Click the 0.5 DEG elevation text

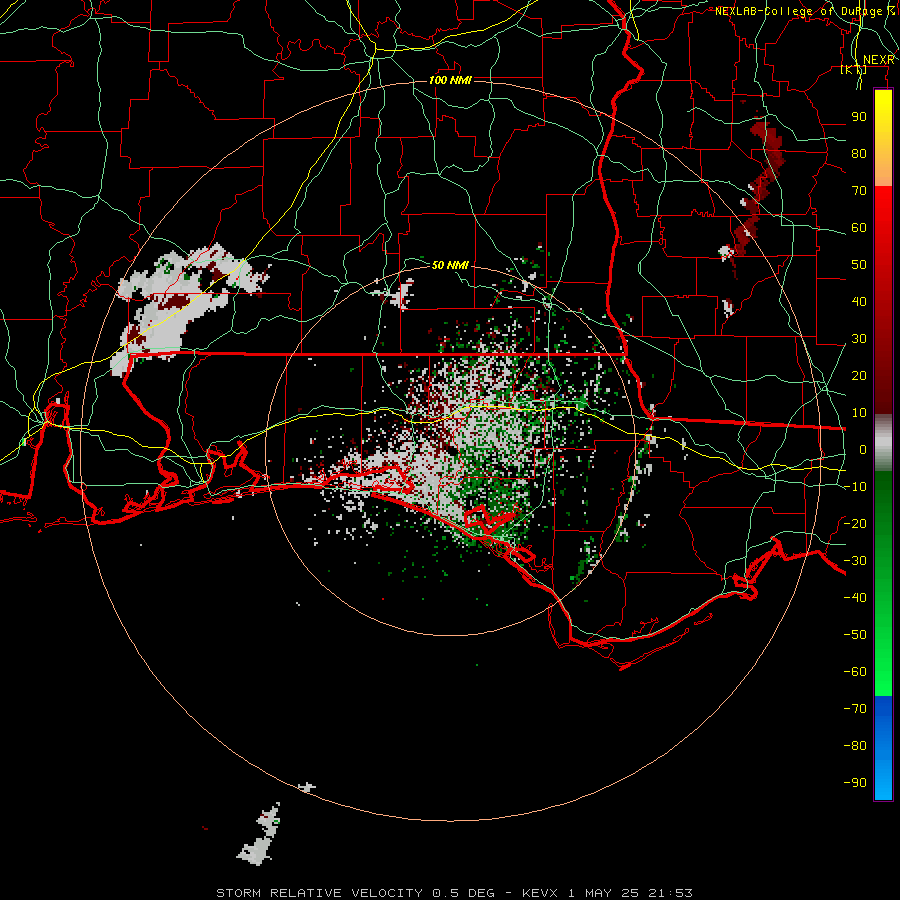(x=463, y=893)
